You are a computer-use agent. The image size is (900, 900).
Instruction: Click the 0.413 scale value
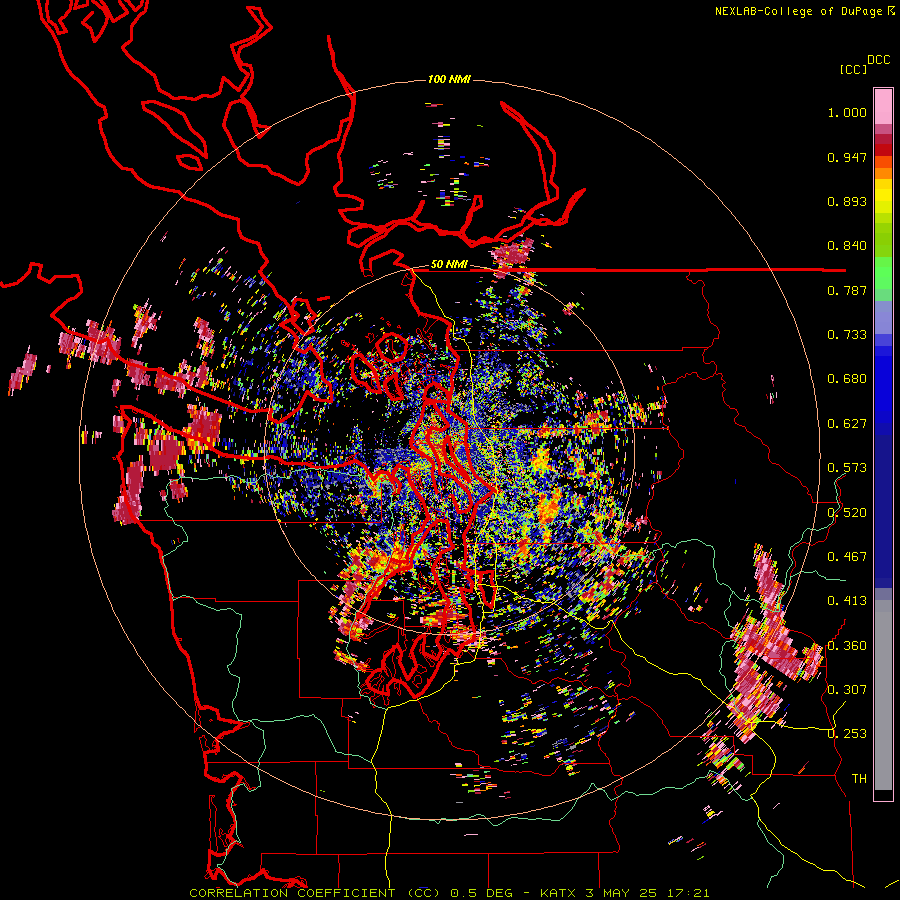pos(847,601)
